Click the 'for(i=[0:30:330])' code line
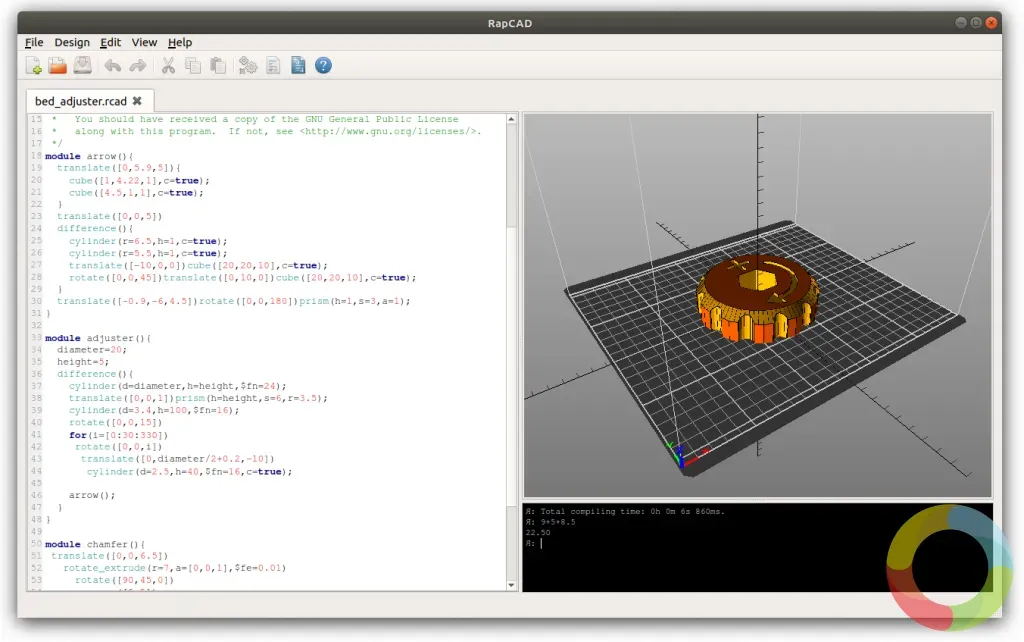This screenshot has height=642, width=1024. point(118,435)
